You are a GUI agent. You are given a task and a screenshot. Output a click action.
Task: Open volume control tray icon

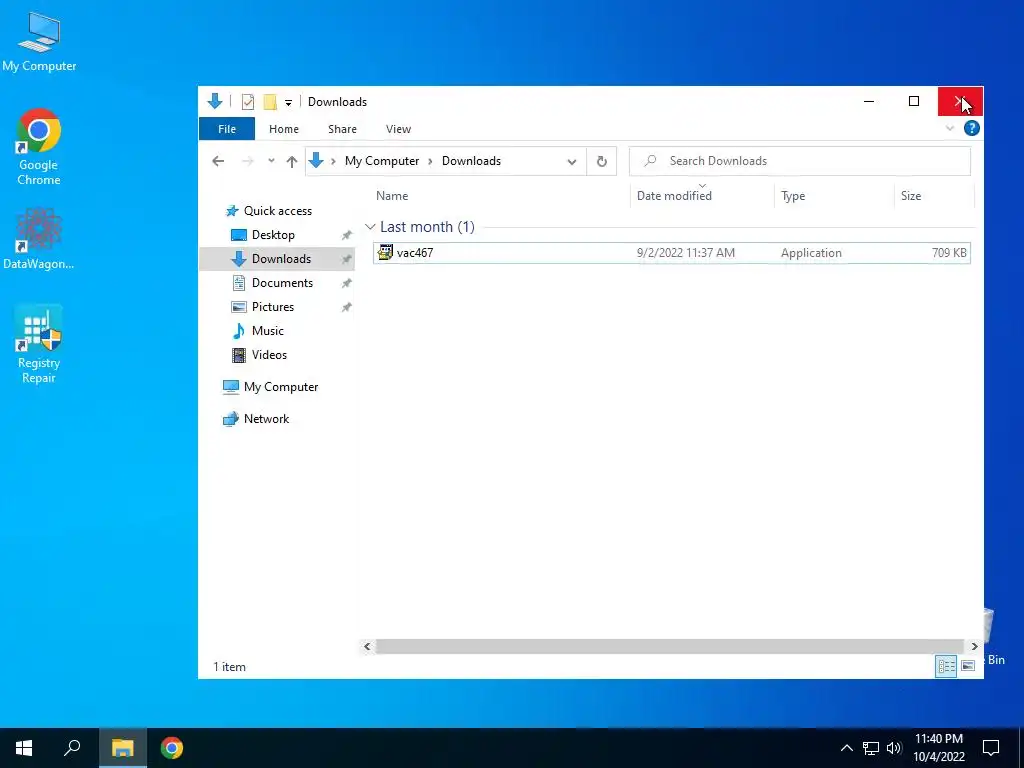pos(894,748)
